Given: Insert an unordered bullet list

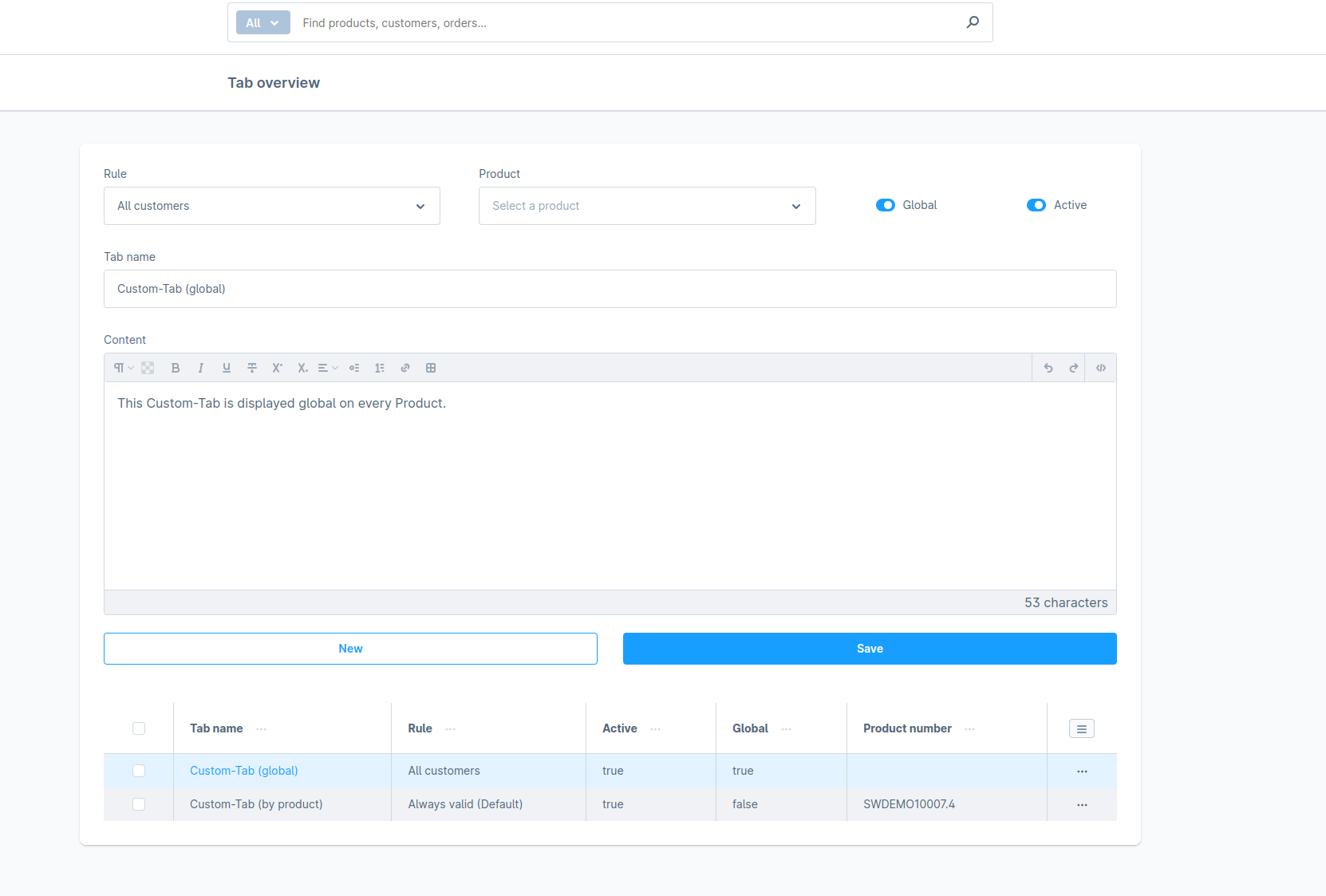Looking at the screenshot, I should tap(354, 368).
